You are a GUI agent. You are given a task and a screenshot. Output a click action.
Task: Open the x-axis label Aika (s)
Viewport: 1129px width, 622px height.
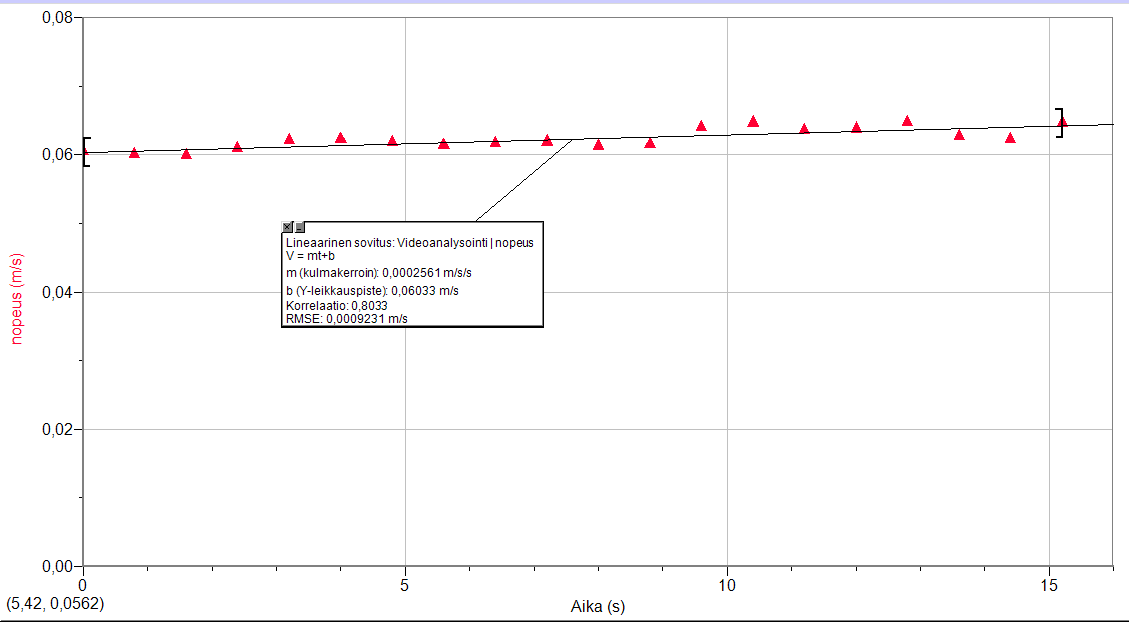[597, 606]
